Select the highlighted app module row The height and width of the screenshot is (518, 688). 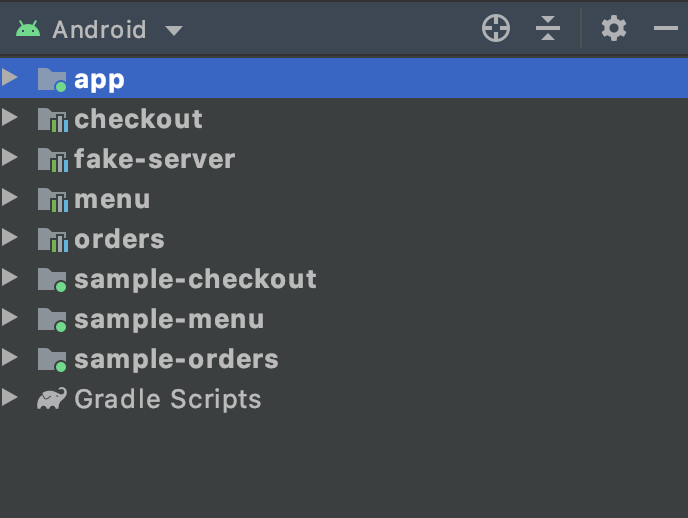[x=344, y=79]
